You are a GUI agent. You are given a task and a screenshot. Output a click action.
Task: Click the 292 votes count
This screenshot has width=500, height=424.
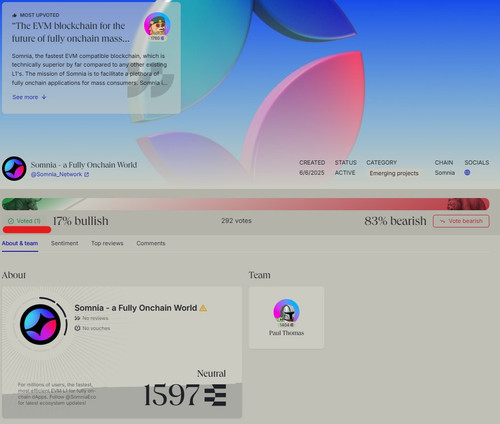pyautogui.click(x=236, y=221)
